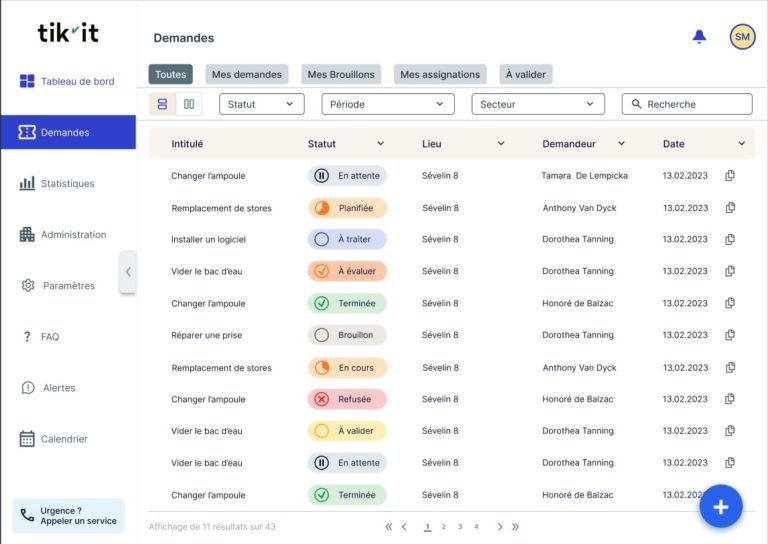This screenshot has height=544, width=768.
Task: Open the Secteur filter dropdown
Action: 538,104
